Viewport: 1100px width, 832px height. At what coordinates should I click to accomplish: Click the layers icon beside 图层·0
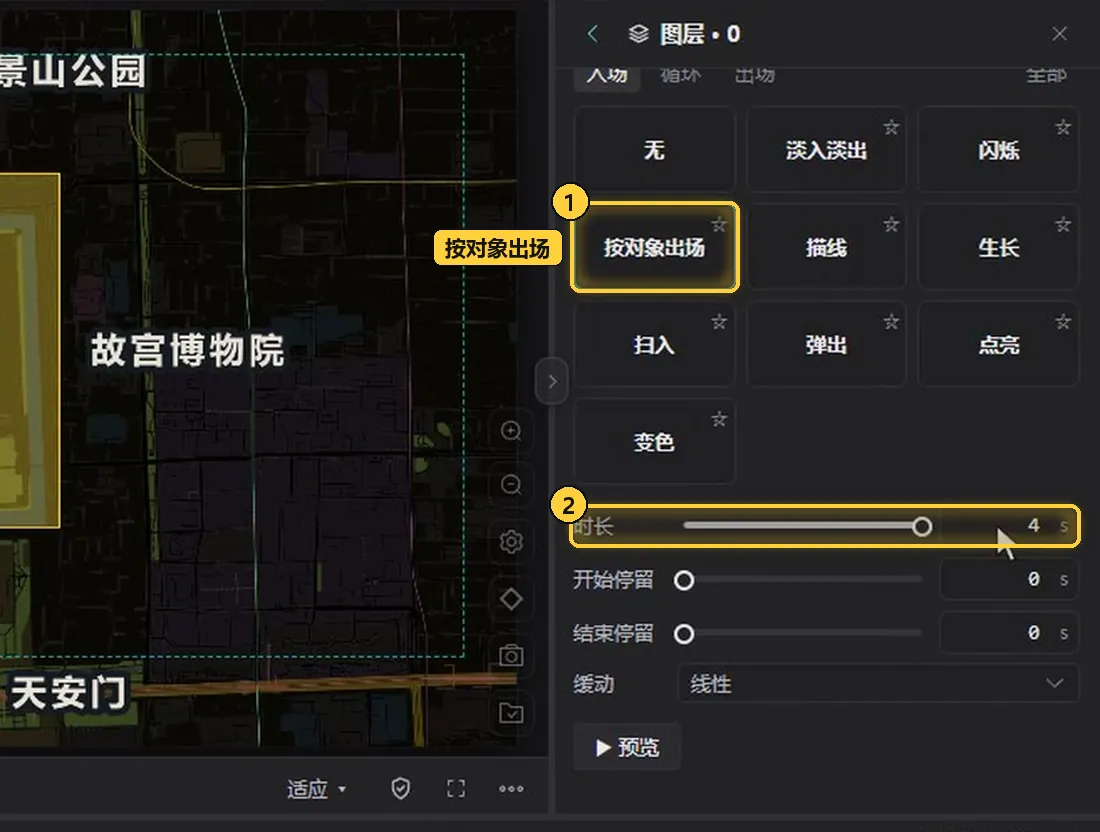click(638, 34)
